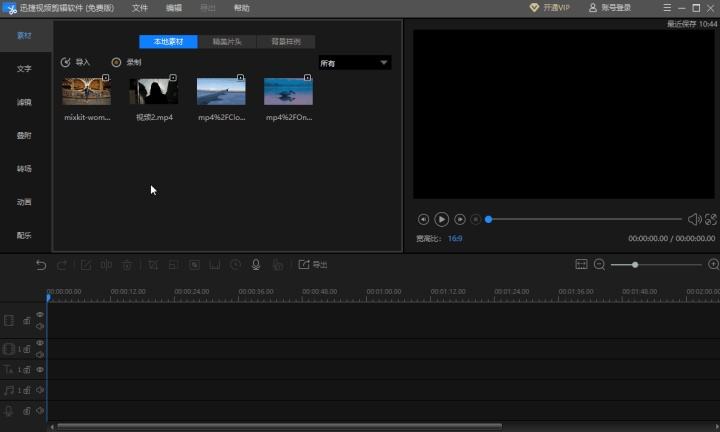Click the 16:9 aspect ratio value
Screen dimensions: 720x432
[455, 239]
